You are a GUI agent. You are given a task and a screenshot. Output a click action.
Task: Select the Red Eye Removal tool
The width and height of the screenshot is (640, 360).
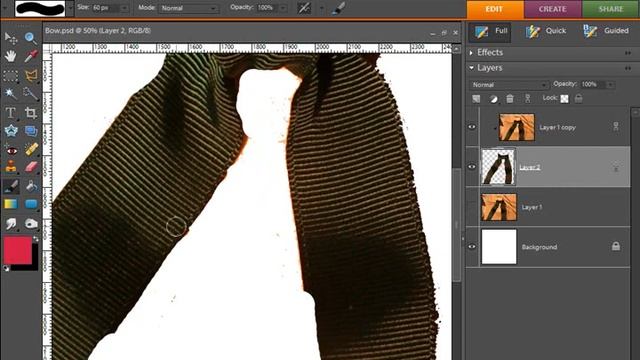11,150
